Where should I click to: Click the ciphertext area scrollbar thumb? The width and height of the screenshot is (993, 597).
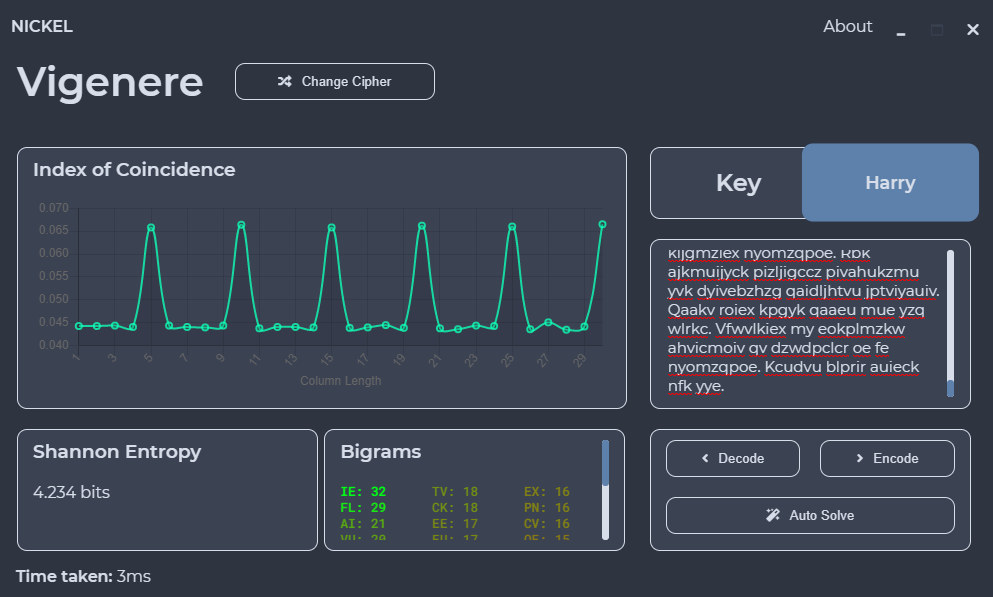(950, 388)
